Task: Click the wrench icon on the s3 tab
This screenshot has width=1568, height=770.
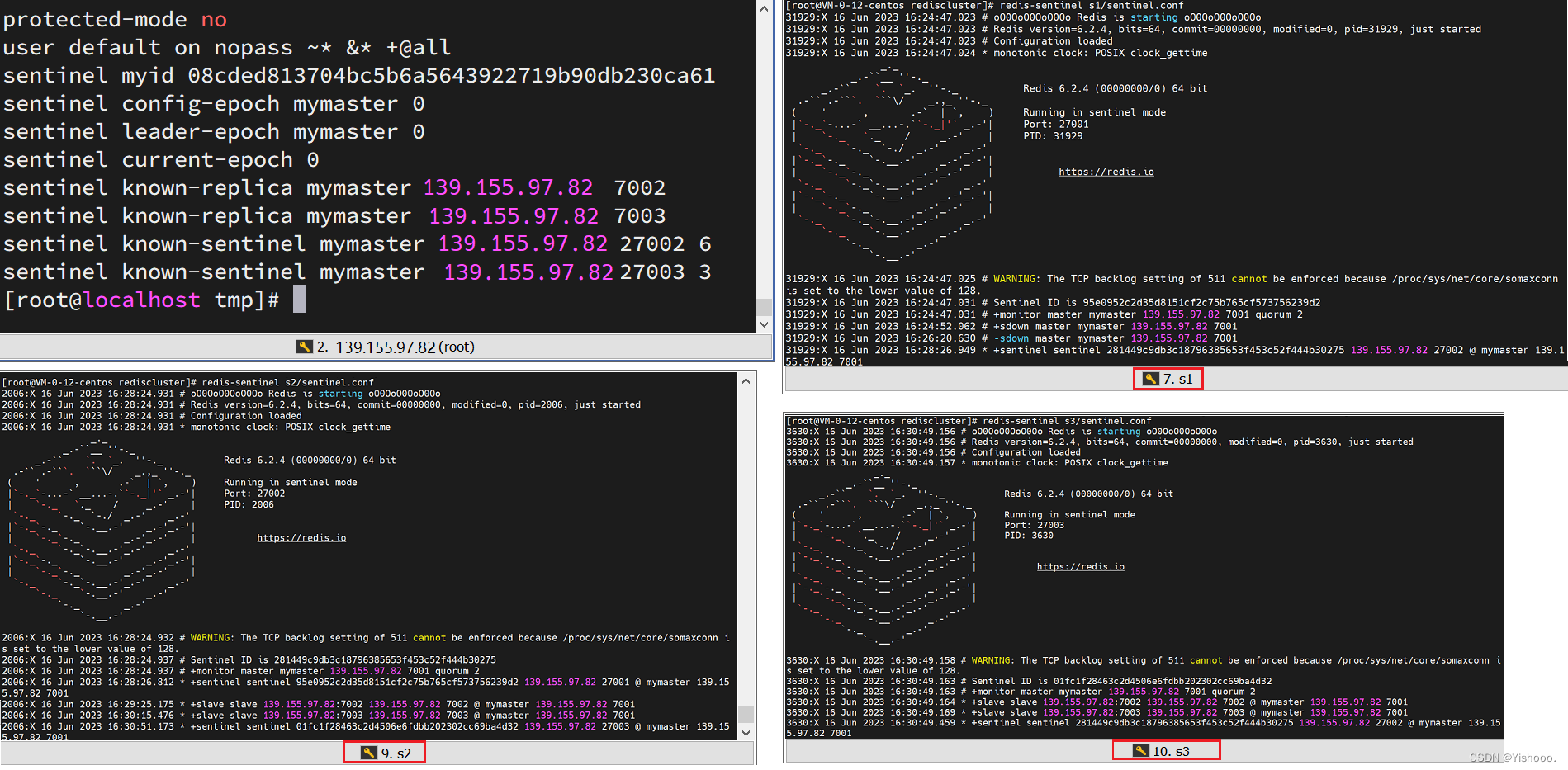Action: coord(1140,750)
